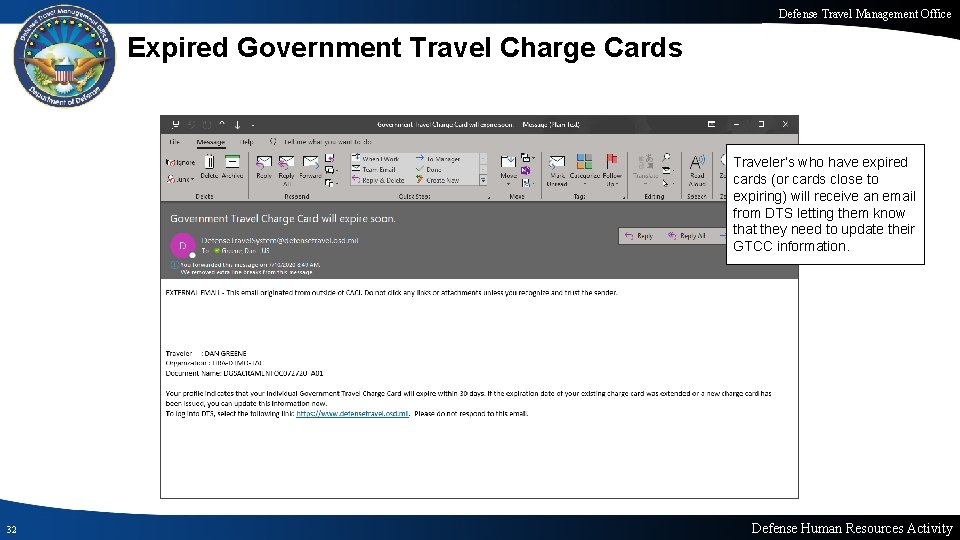The image size is (960, 540).
Task: Open Customize Quick Access Toolbar dropdown
Action: (252, 125)
